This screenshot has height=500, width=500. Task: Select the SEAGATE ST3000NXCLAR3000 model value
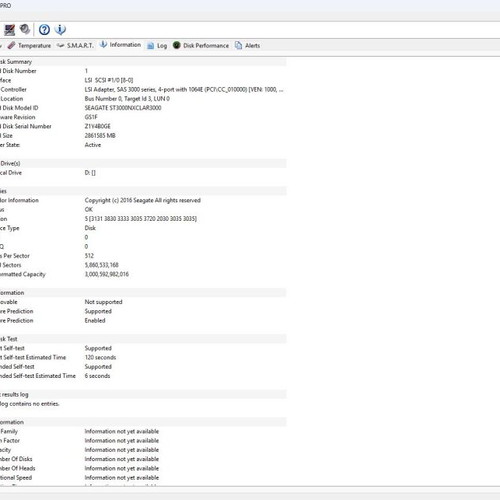pos(123,108)
